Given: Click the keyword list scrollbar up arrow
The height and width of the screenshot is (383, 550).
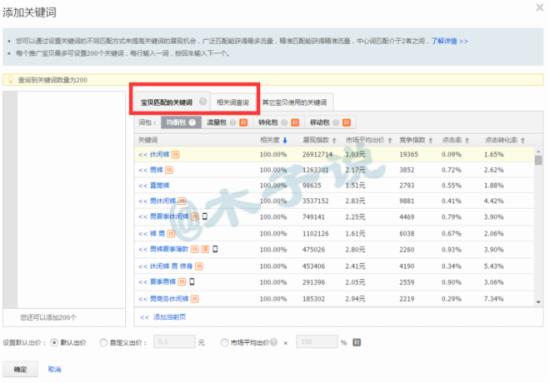Looking at the screenshot, I should [x=538, y=151].
